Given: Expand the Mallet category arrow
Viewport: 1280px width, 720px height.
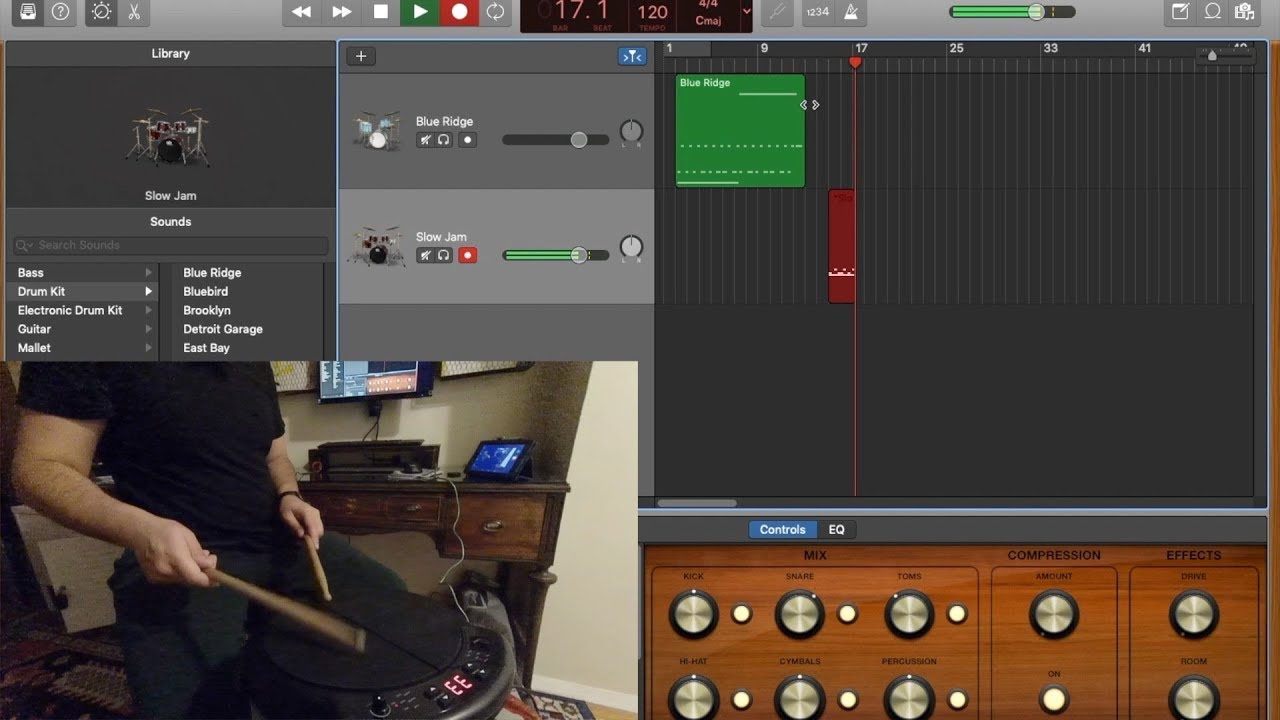Looking at the screenshot, I should click(148, 348).
